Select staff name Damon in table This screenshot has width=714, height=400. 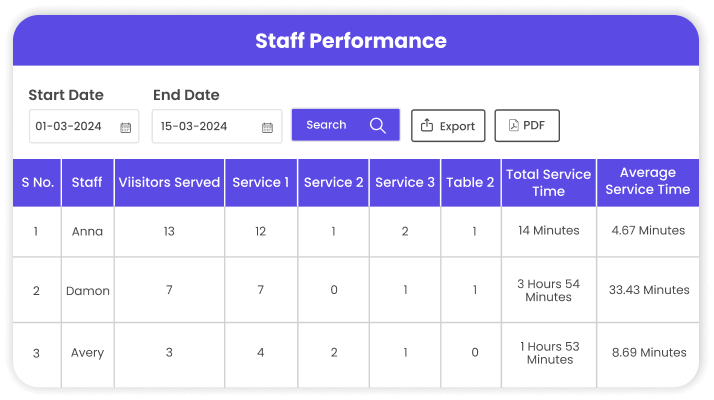click(x=87, y=291)
